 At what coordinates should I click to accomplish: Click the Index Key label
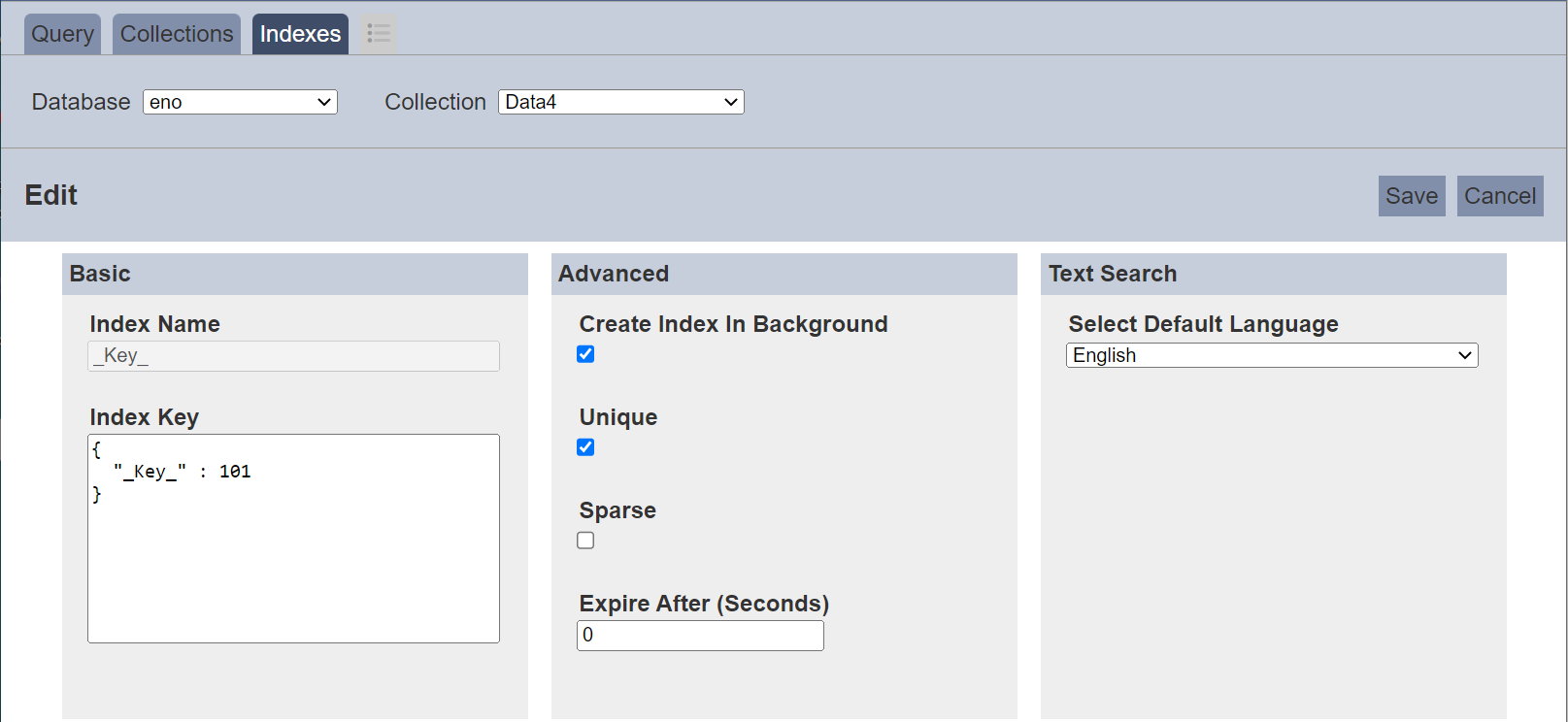click(x=144, y=417)
